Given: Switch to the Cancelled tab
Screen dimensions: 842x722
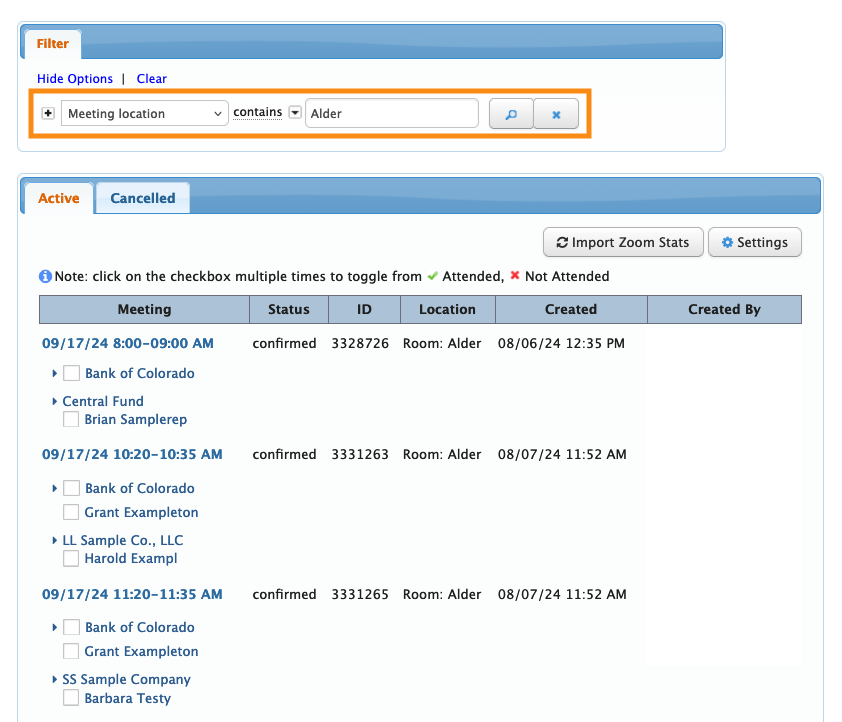Looking at the screenshot, I should coord(142,198).
